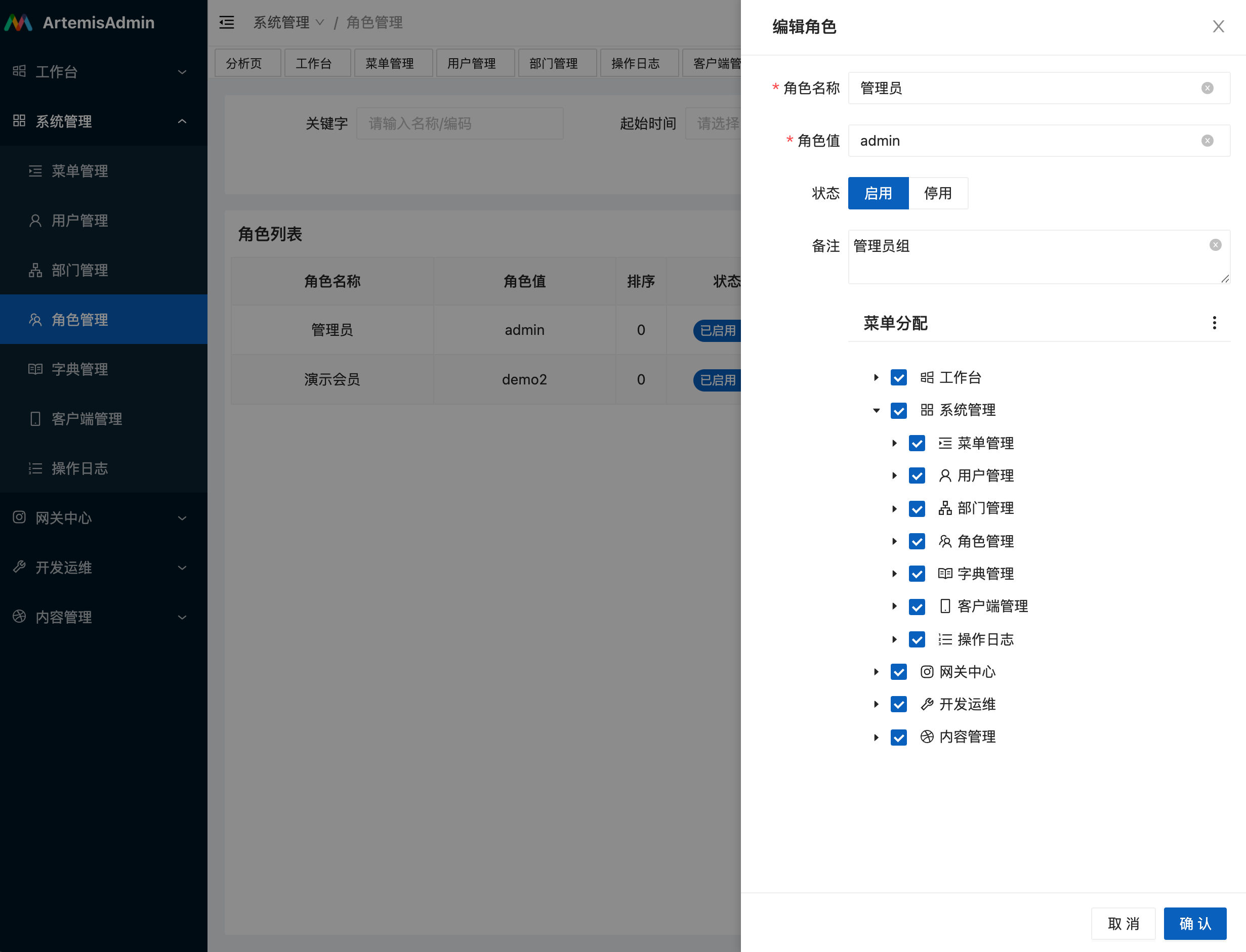Clear the 角色名称 field with its X icon

pos(1207,89)
